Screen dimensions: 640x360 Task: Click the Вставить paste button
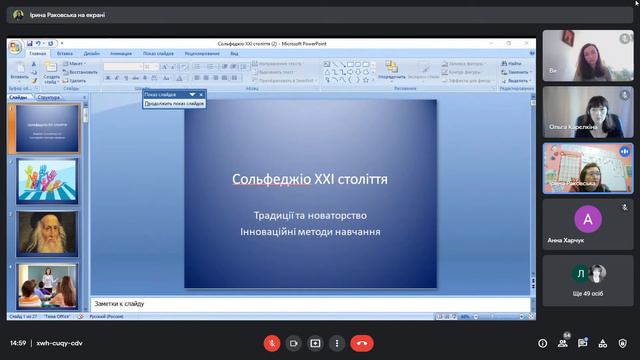pyautogui.click(x=19, y=71)
